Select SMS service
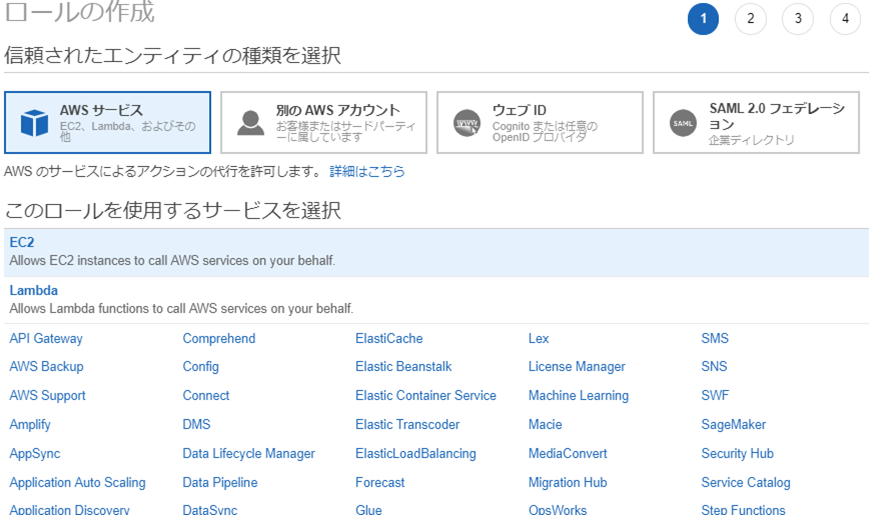 (x=715, y=338)
